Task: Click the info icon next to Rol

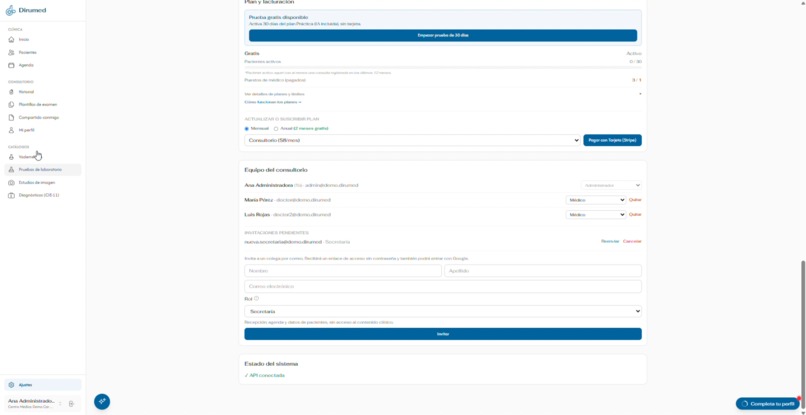Action: [256, 298]
